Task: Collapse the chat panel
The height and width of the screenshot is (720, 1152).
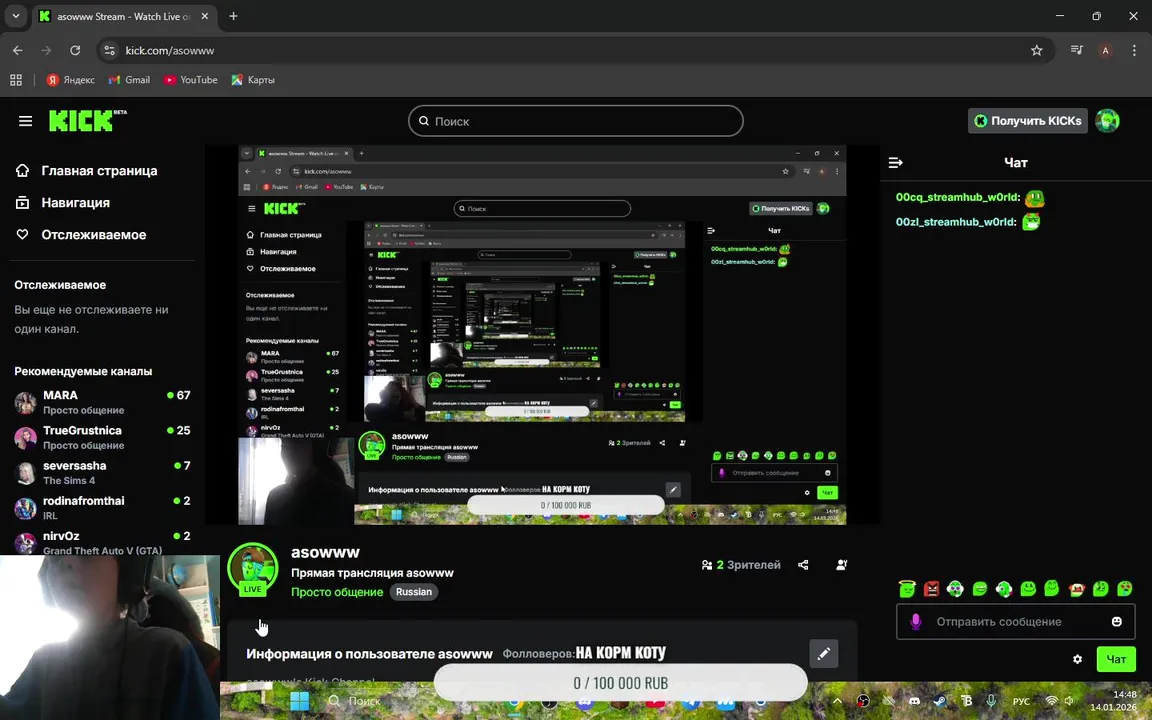Action: point(896,162)
